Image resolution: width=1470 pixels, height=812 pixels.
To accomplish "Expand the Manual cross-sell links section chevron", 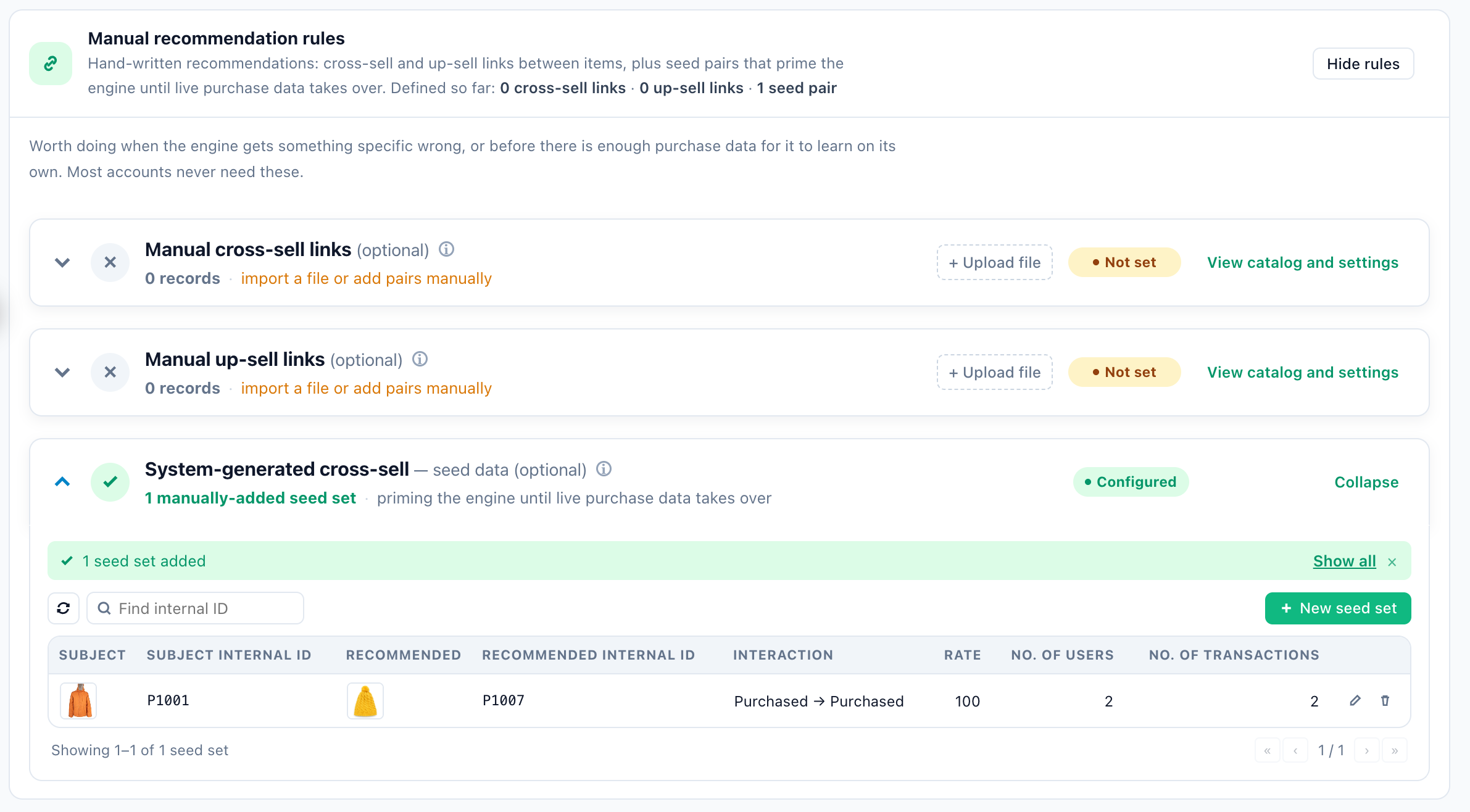I will 62,263.
